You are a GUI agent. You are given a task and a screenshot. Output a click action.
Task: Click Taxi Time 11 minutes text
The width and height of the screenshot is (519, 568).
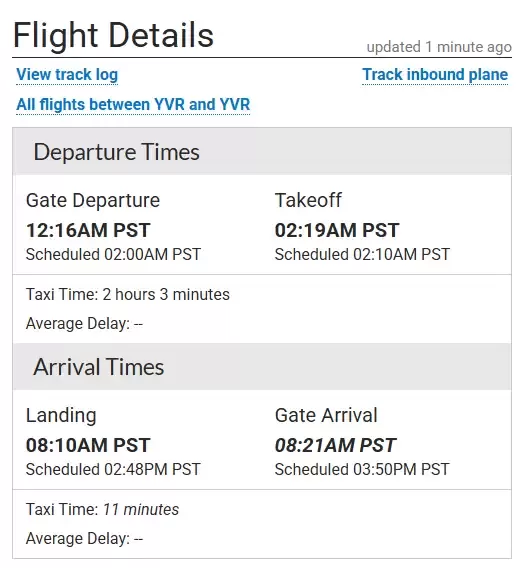point(102,509)
